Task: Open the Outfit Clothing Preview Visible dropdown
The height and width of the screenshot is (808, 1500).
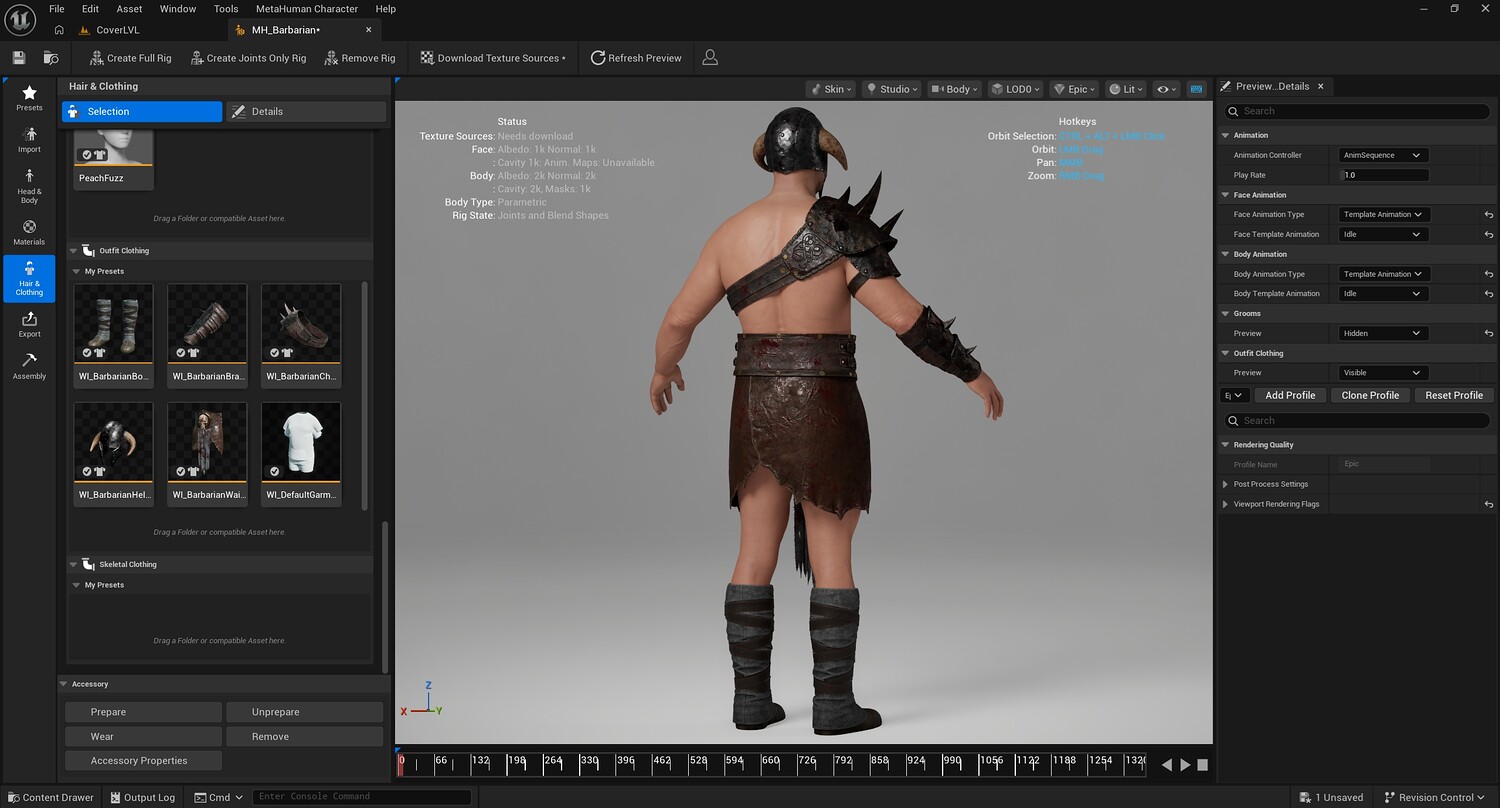Action: click(1381, 373)
